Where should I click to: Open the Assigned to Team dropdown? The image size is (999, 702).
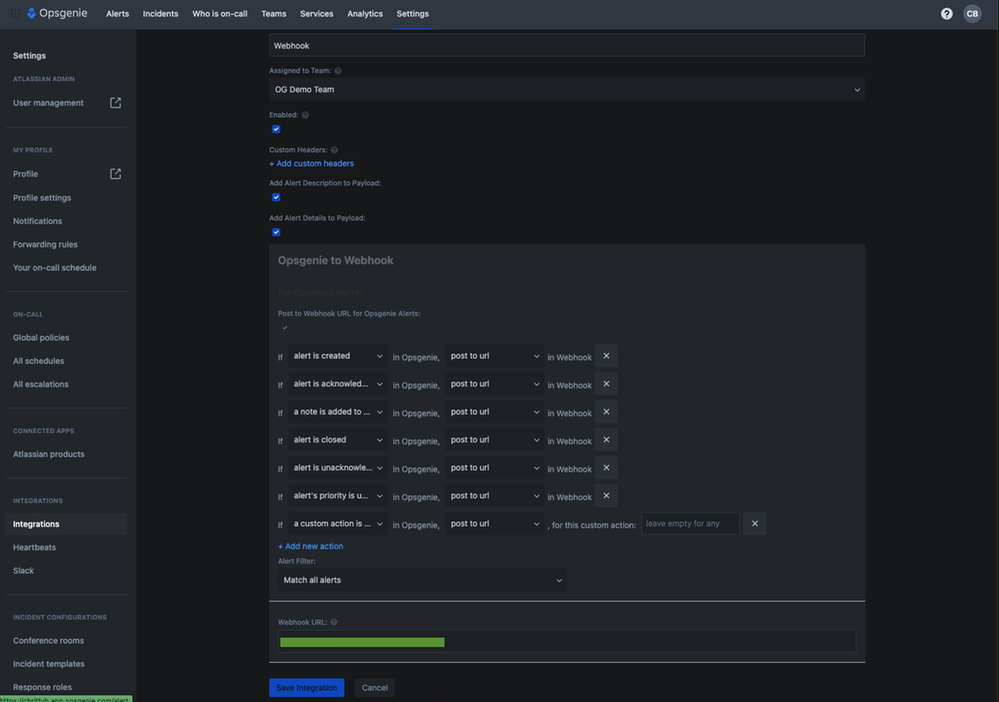pyautogui.click(x=567, y=90)
